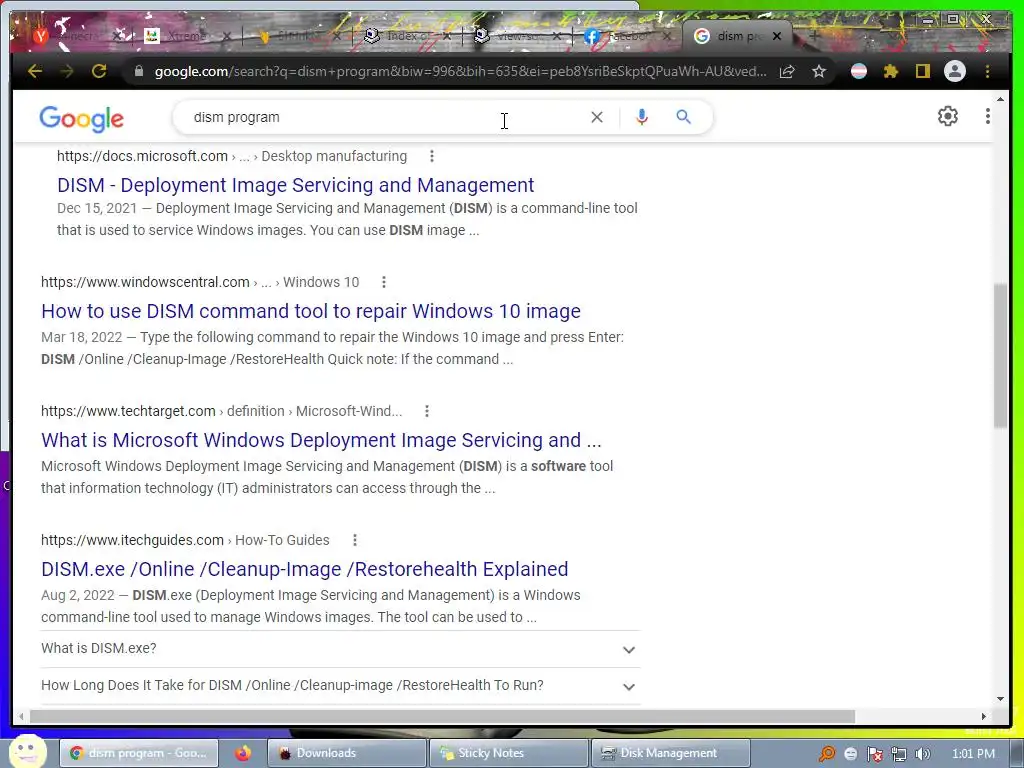Open the Google apps dots menu
This screenshot has height=768, width=1024.
(x=987, y=116)
